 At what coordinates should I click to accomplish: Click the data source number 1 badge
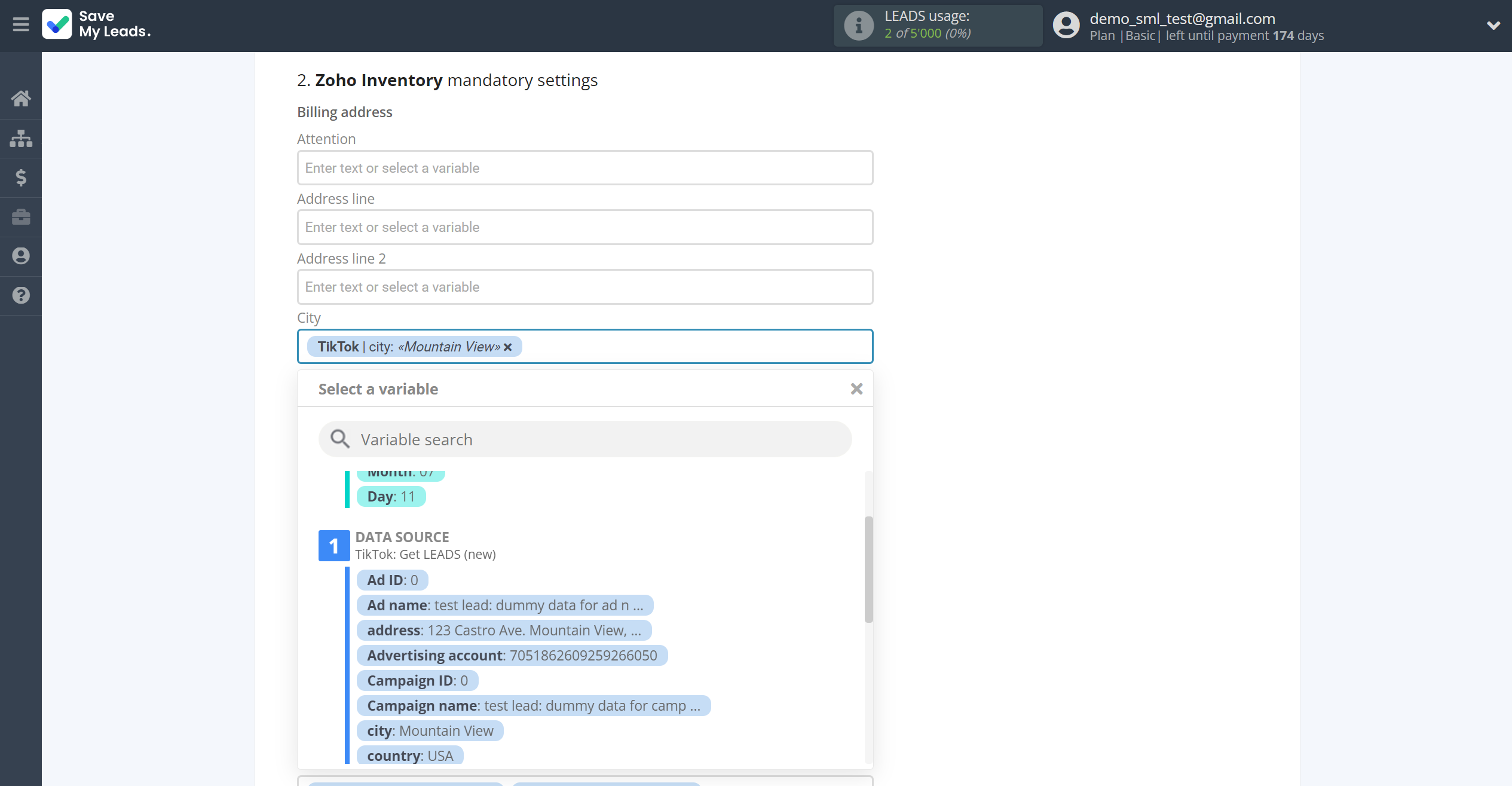tap(334, 546)
